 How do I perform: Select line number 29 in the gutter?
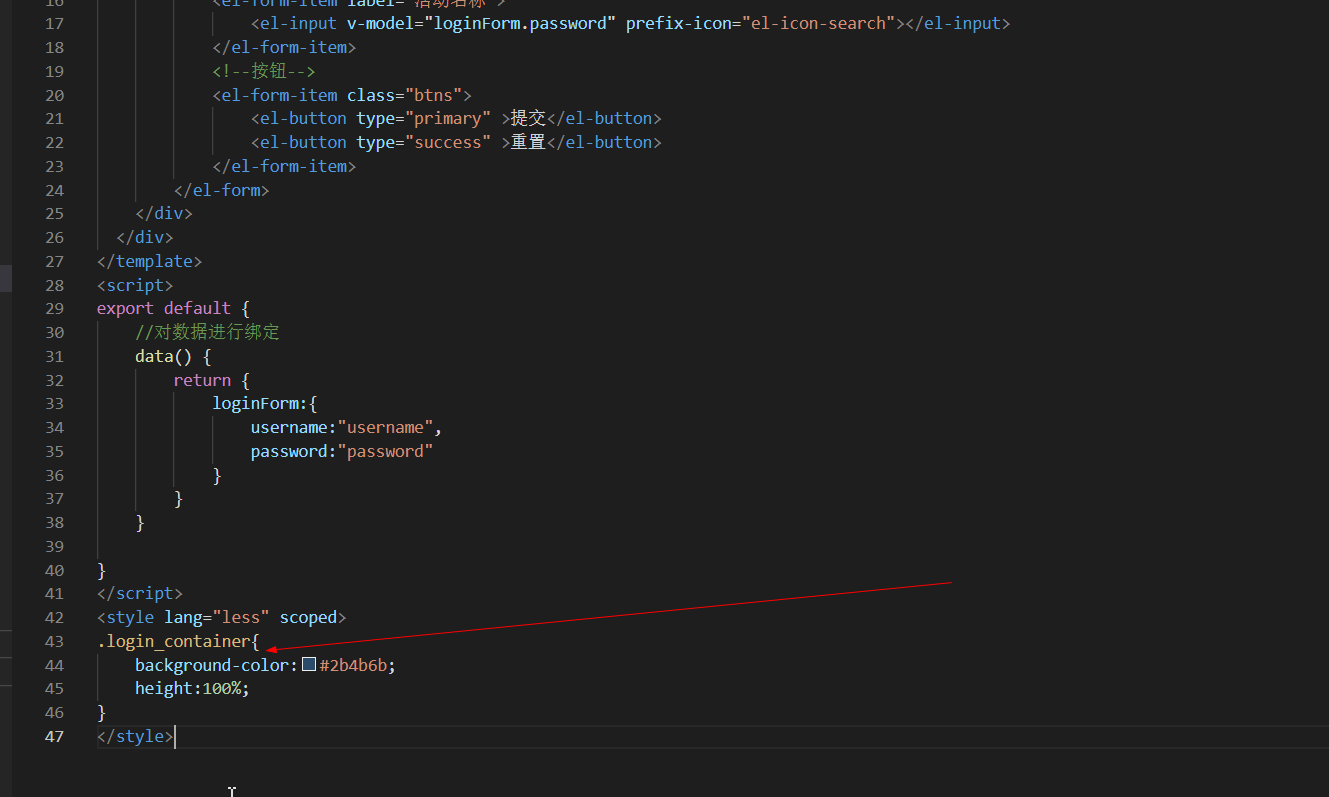point(54,308)
